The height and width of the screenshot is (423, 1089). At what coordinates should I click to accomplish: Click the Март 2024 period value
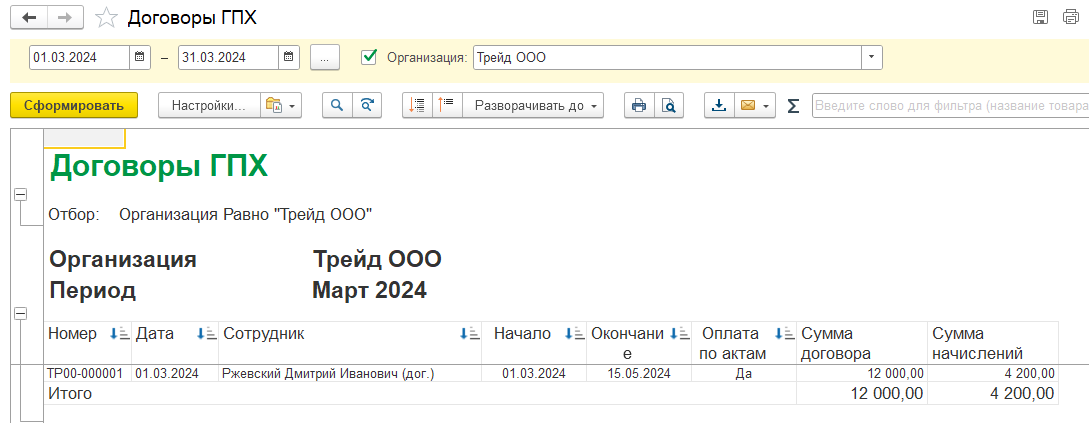(x=369, y=290)
